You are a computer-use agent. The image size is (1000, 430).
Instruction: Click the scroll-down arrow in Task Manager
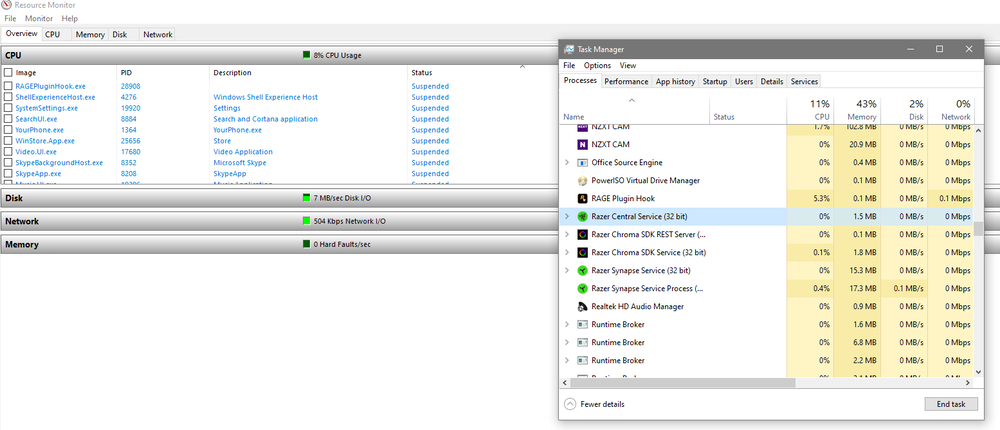tap(978, 371)
